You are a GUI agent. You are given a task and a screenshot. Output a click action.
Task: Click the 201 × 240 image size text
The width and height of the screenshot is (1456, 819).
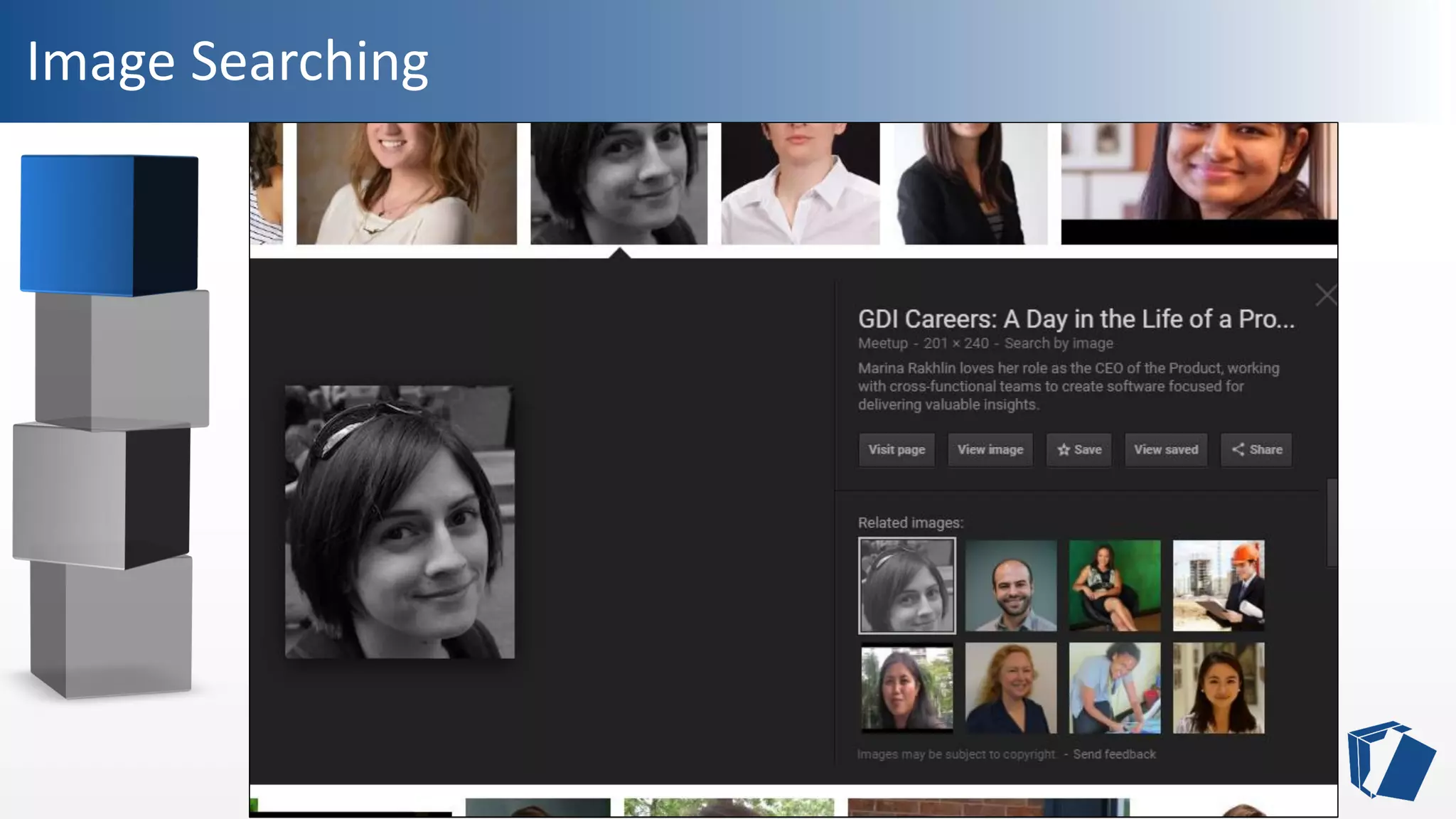(955, 343)
